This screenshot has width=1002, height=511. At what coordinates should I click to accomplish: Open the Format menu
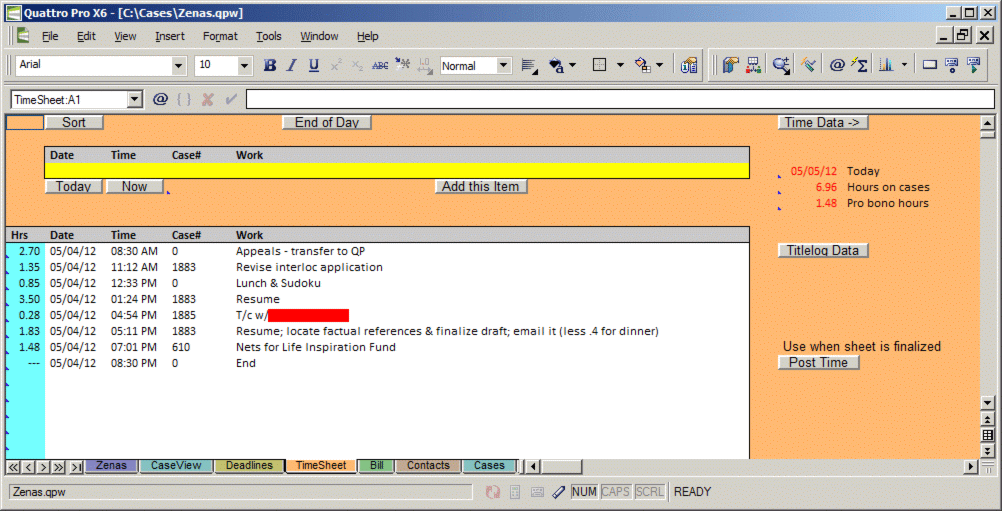[220, 36]
